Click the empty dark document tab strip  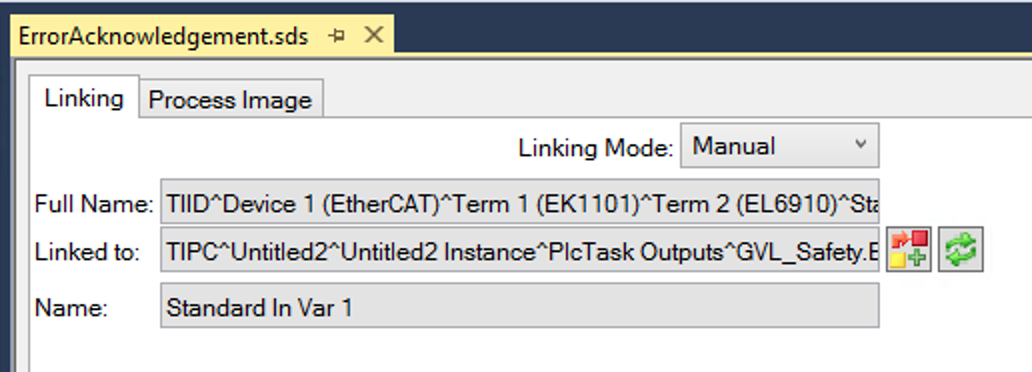coord(711,28)
